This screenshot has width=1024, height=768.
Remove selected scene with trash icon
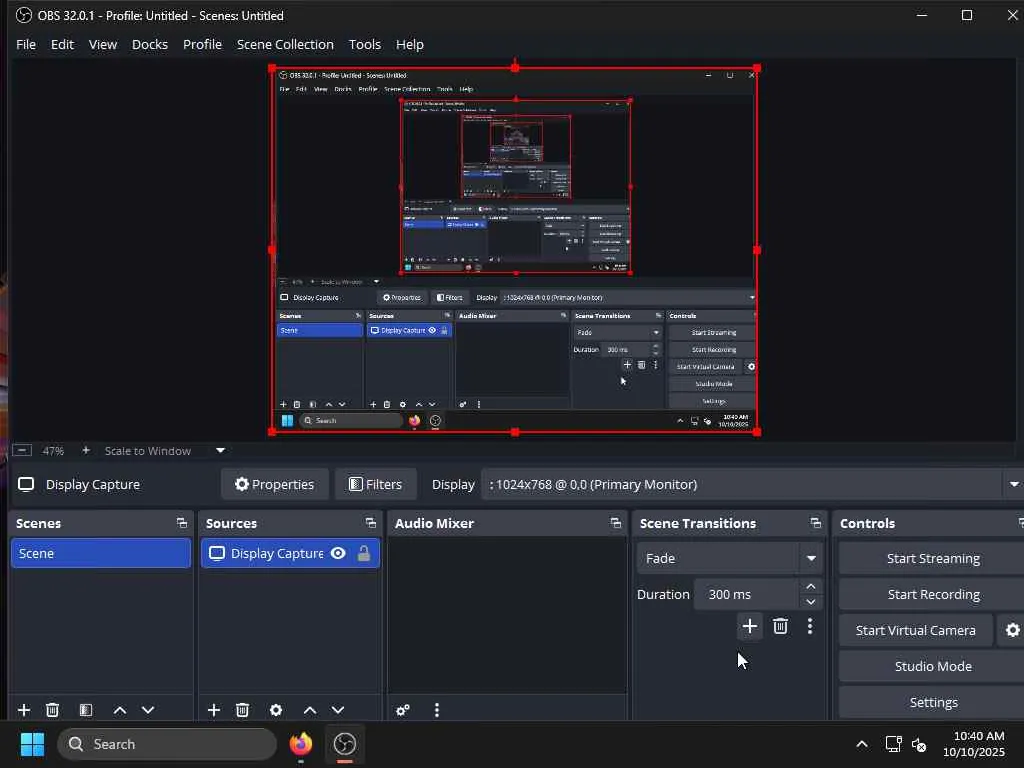pyautogui.click(x=53, y=710)
